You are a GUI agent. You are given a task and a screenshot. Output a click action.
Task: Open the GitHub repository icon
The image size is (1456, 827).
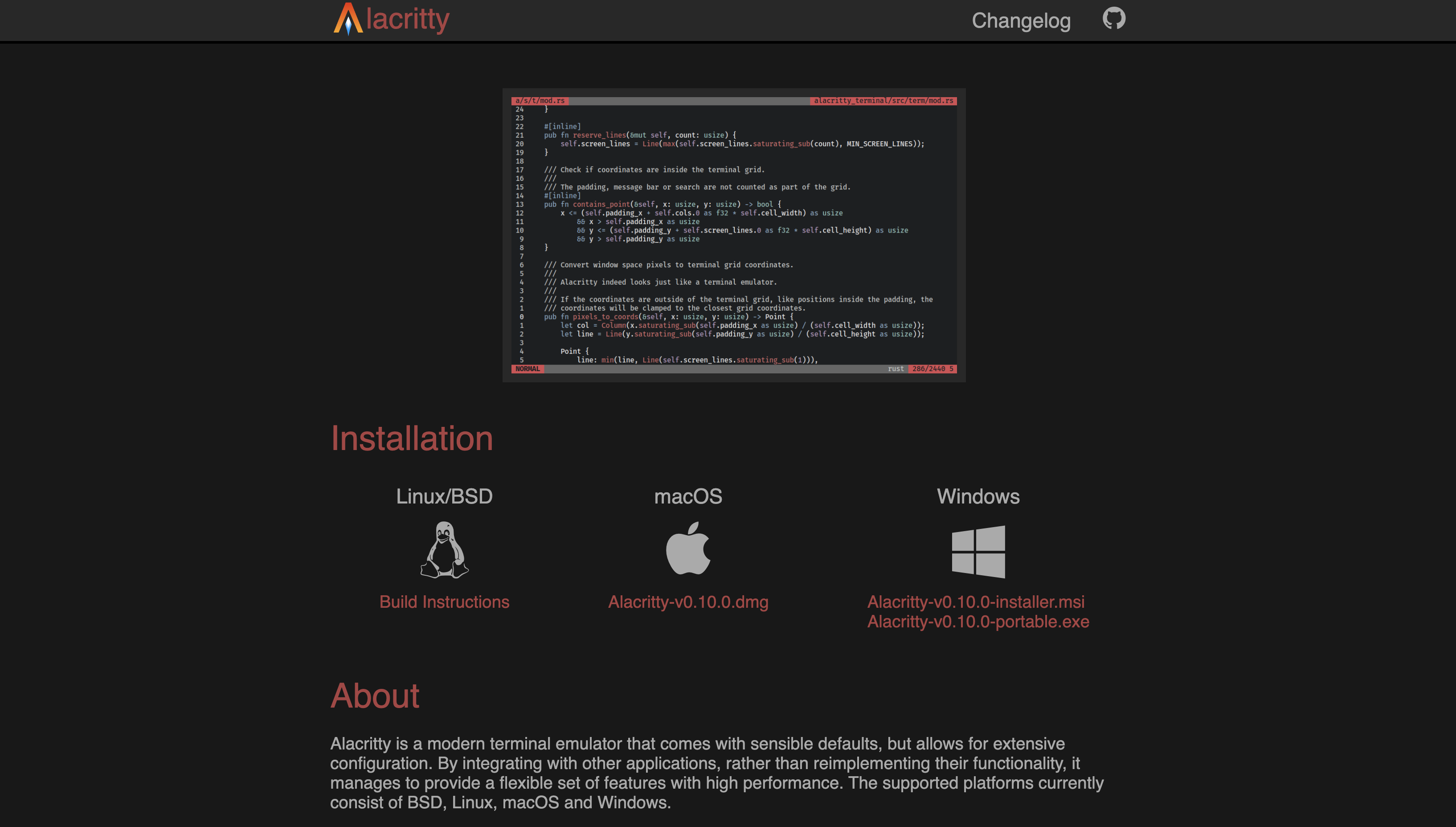pyautogui.click(x=1113, y=19)
